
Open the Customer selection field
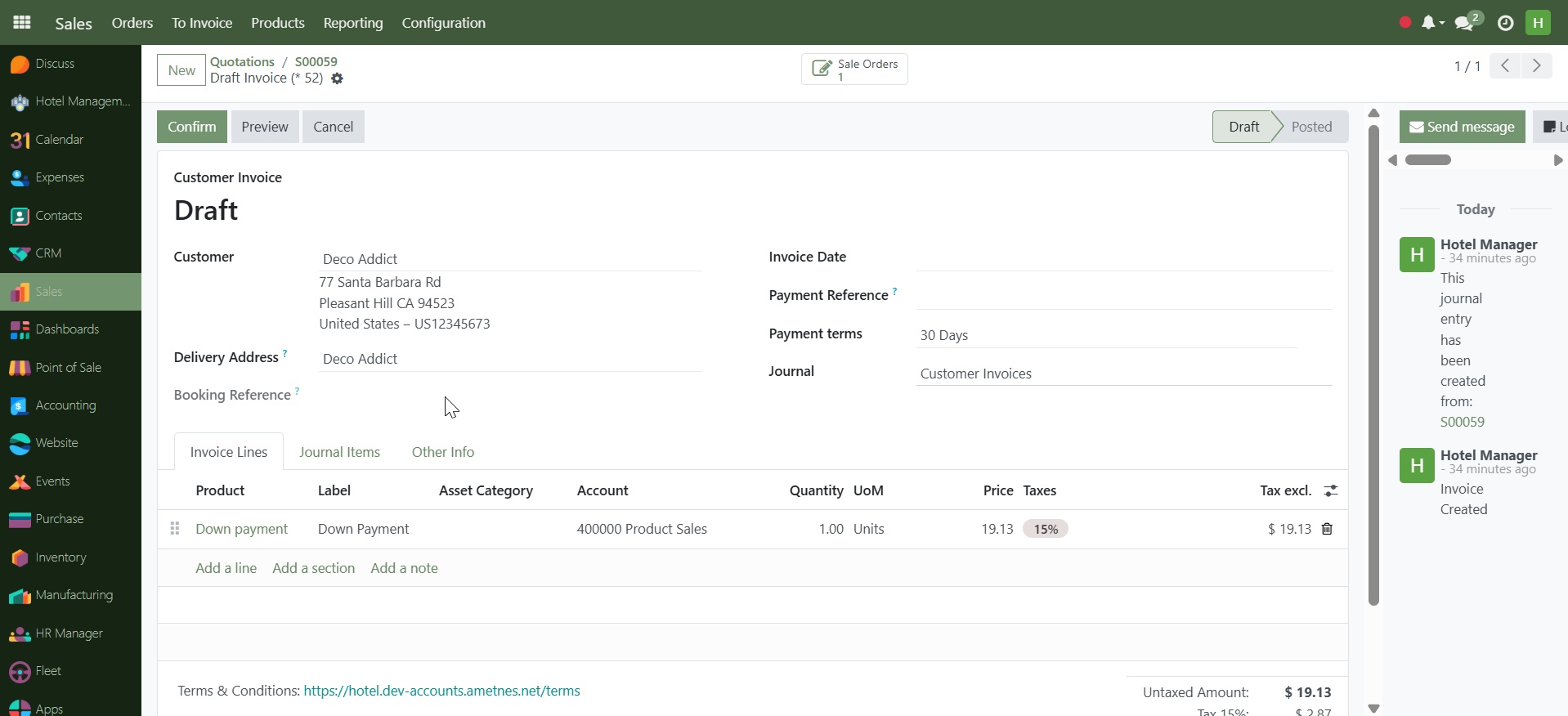pos(509,259)
